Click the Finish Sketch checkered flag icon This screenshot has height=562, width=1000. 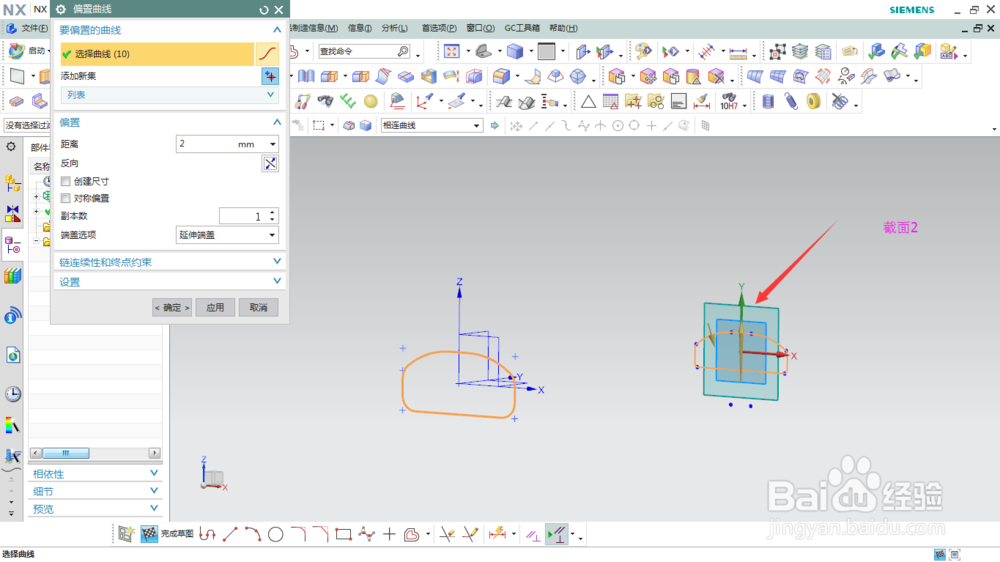[149, 534]
